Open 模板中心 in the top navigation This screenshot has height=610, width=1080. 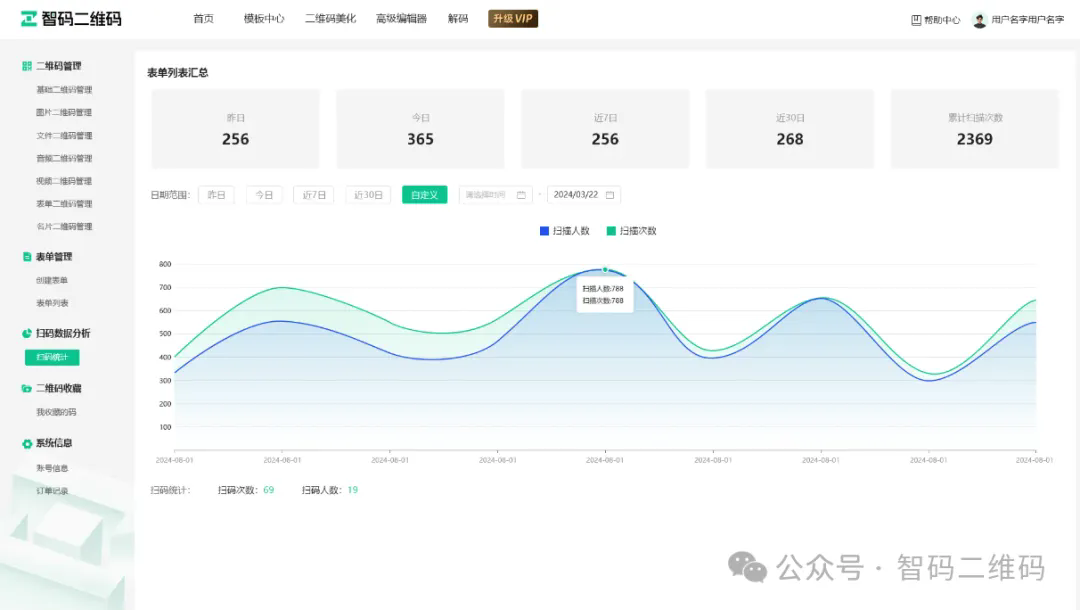tap(264, 19)
